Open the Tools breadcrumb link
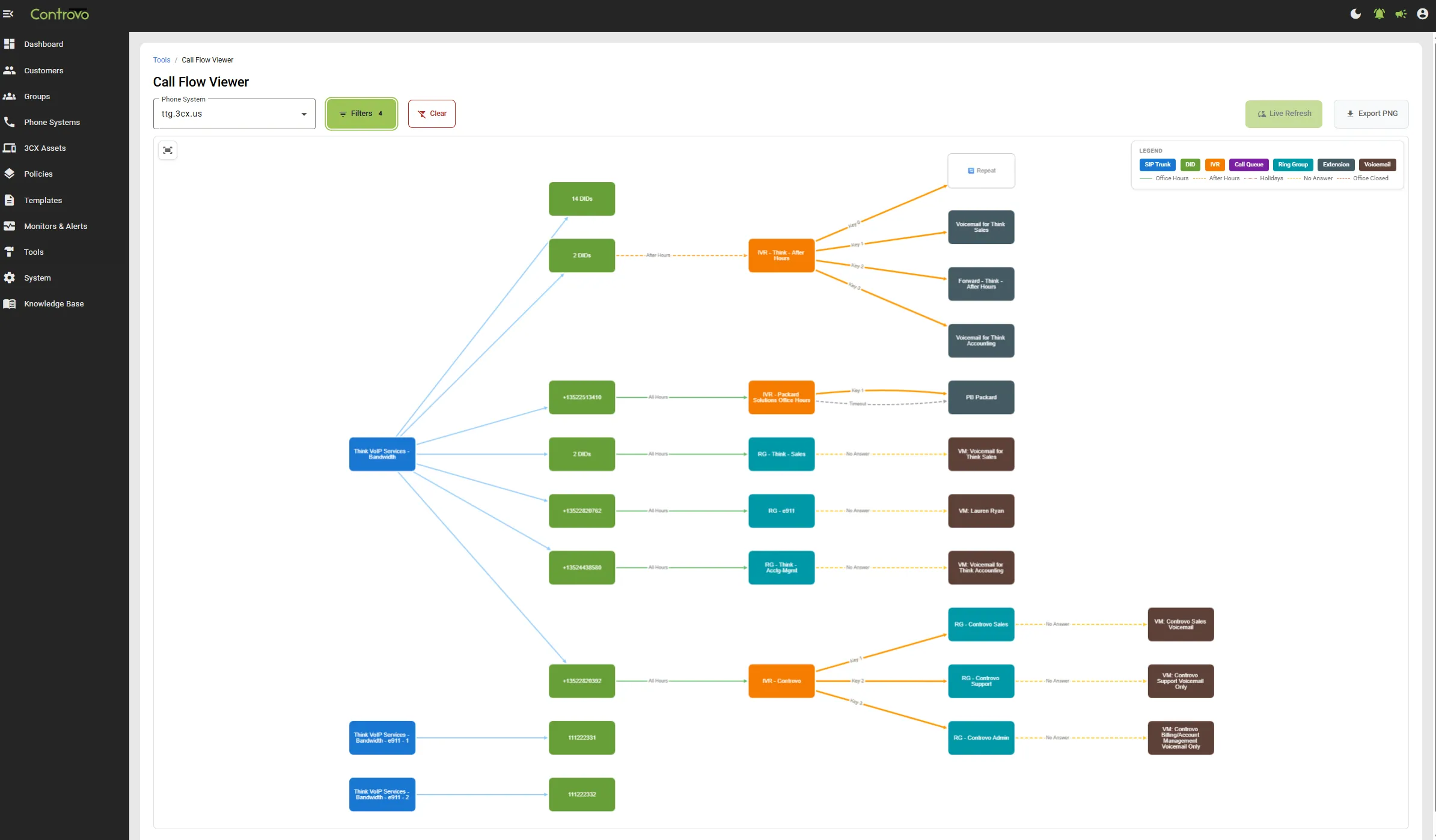 click(161, 59)
